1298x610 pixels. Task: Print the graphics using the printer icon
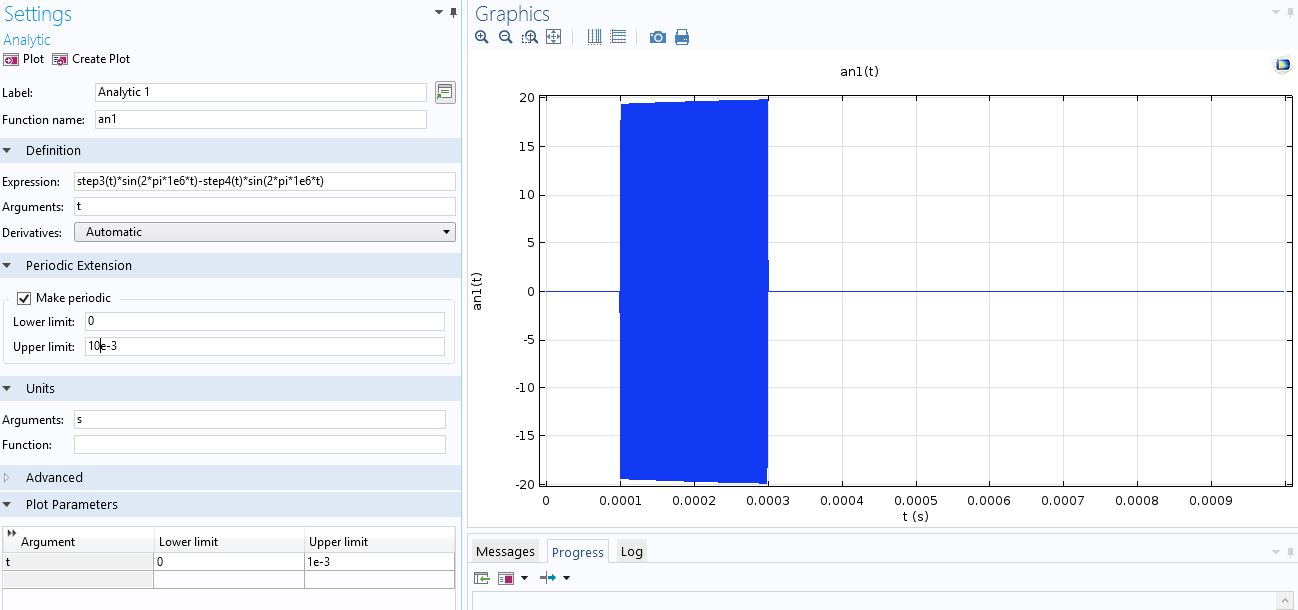(x=682, y=37)
